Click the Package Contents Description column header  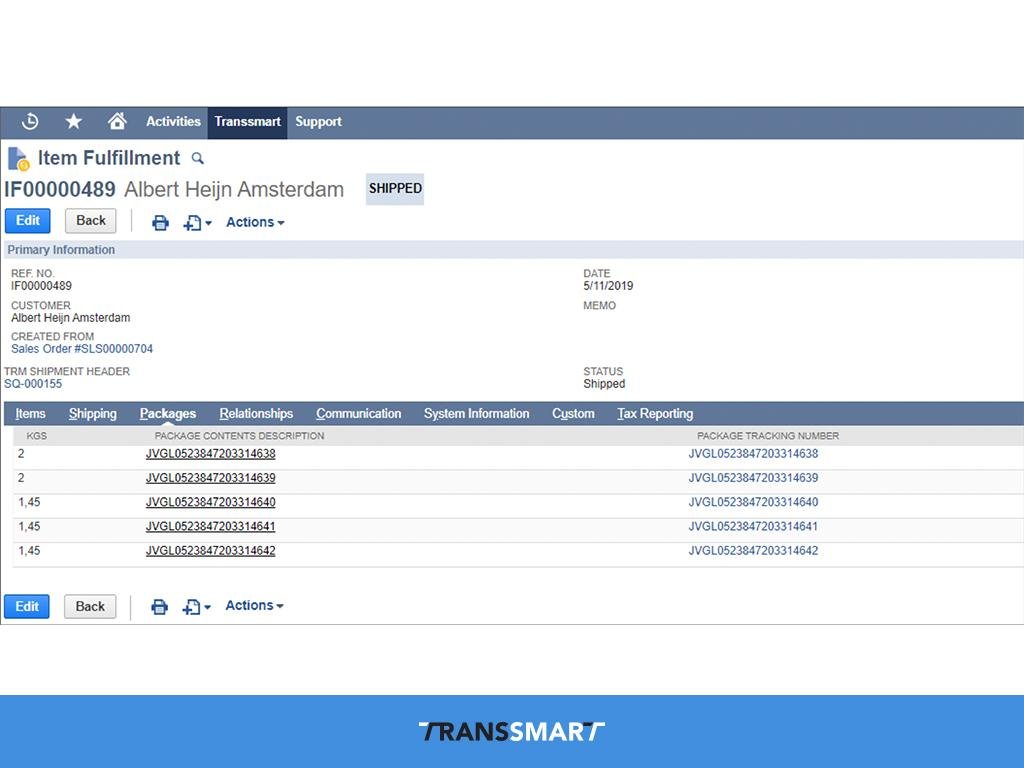(x=239, y=436)
